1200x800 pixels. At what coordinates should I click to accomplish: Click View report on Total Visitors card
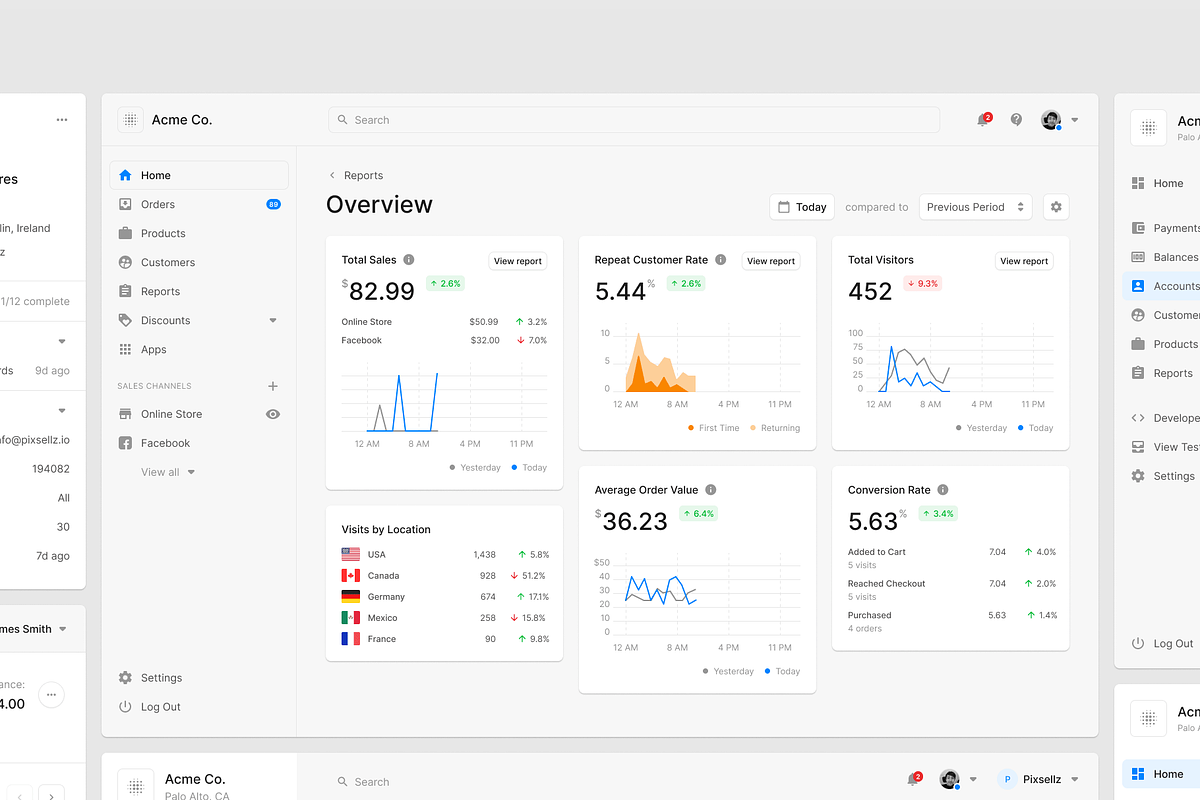point(1023,261)
